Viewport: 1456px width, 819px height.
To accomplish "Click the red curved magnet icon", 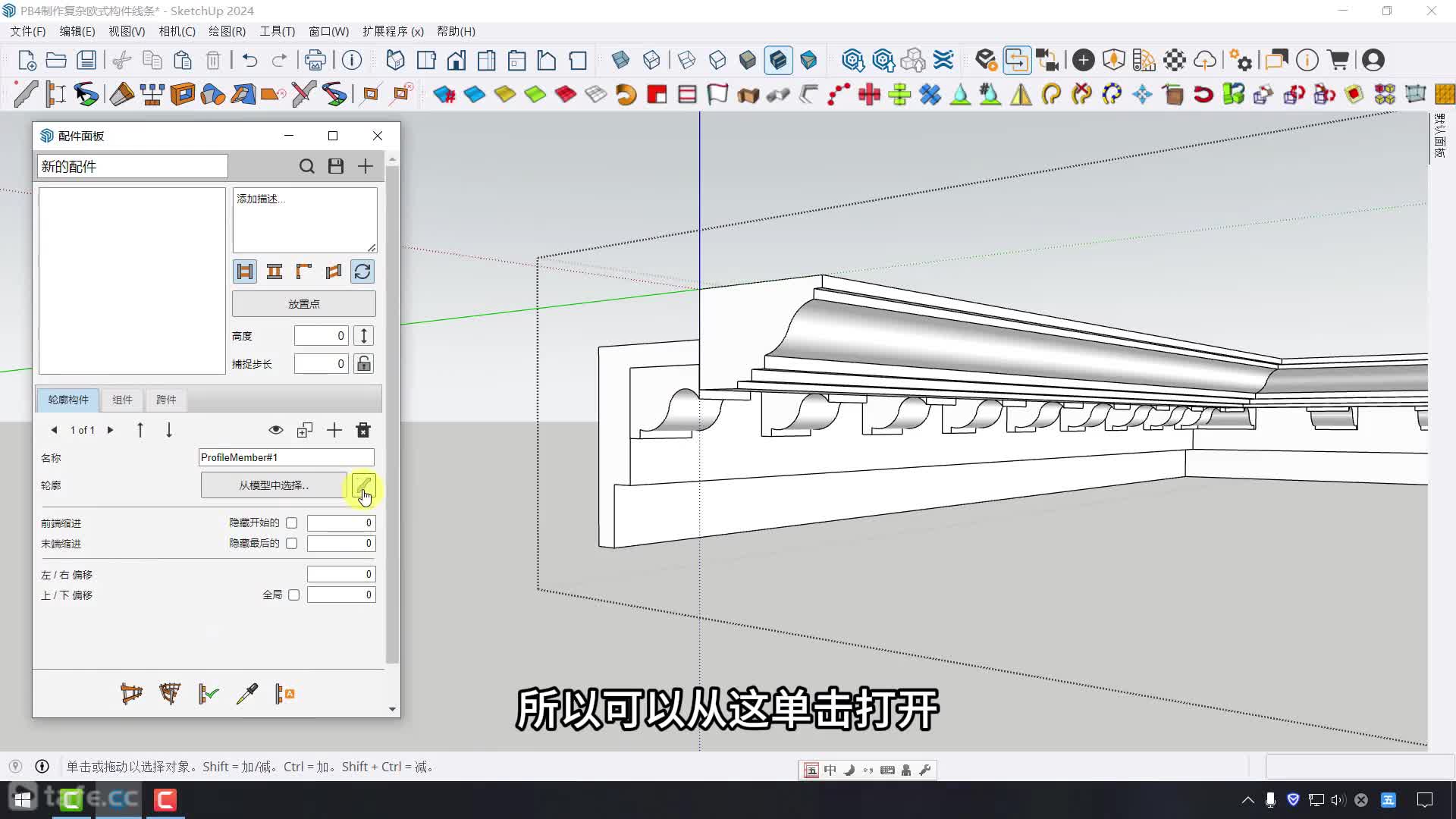I will [x=1203, y=94].
